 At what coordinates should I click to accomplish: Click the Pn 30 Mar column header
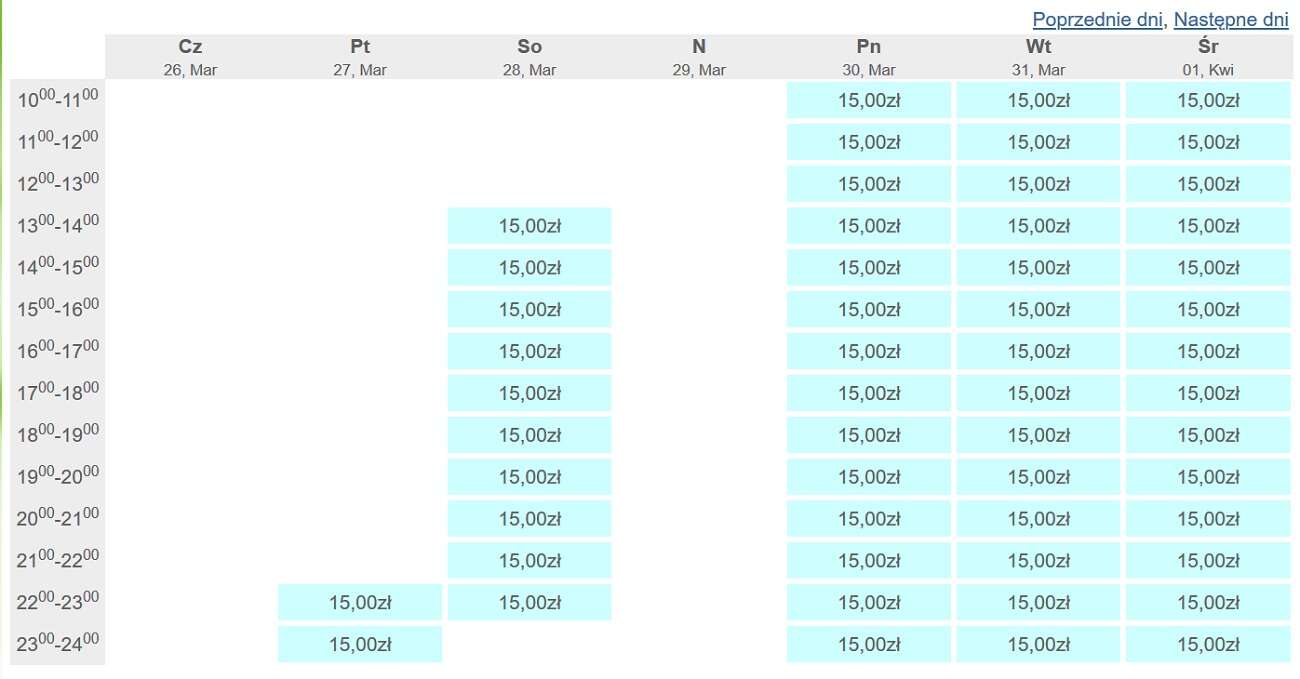(x=869, y=57)
